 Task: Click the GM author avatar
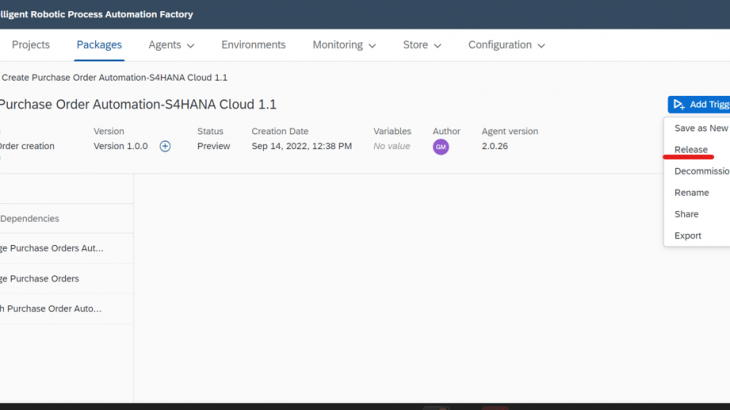tap(441, 147)
